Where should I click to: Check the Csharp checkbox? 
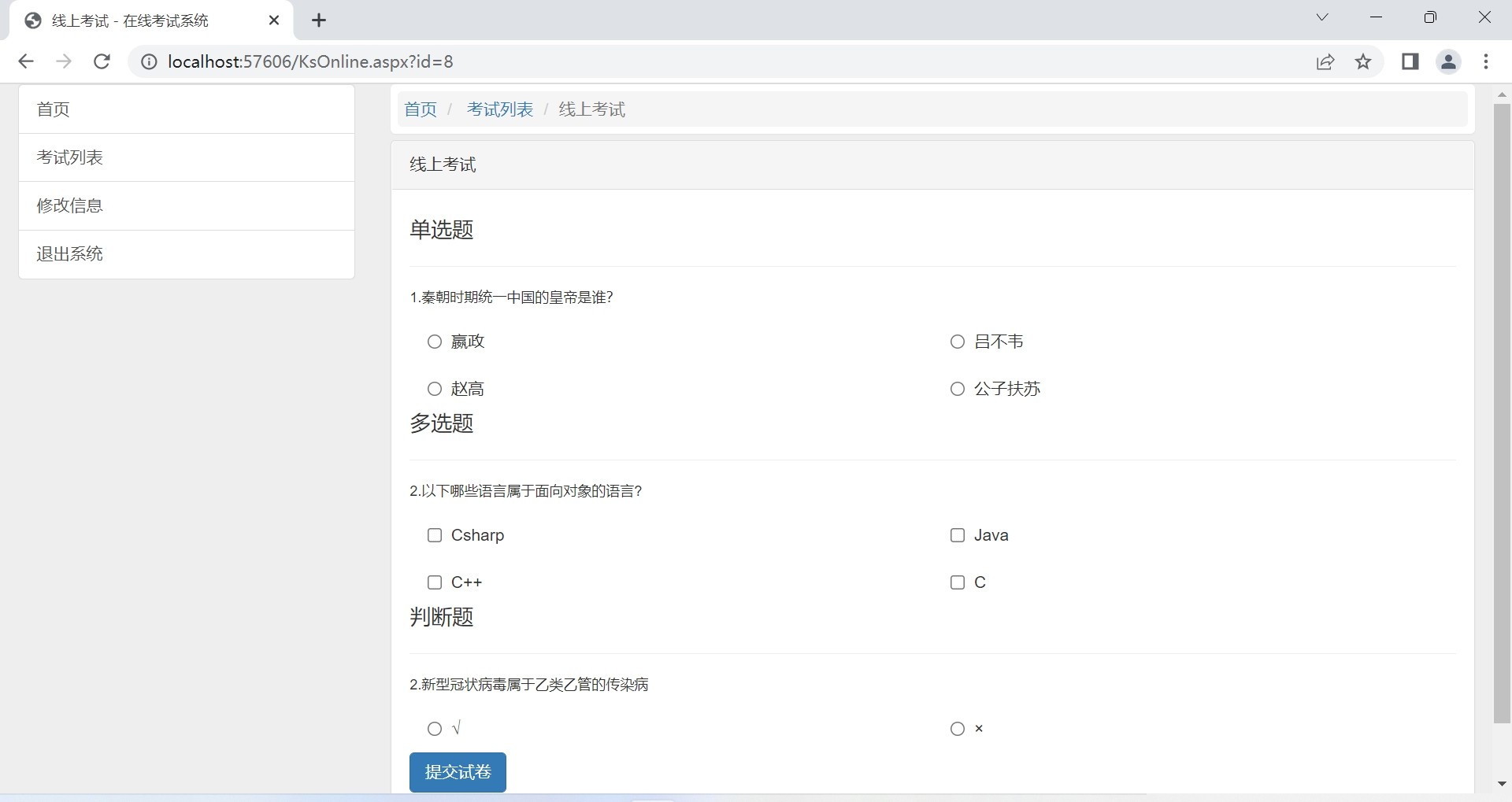tap(435, 535)
